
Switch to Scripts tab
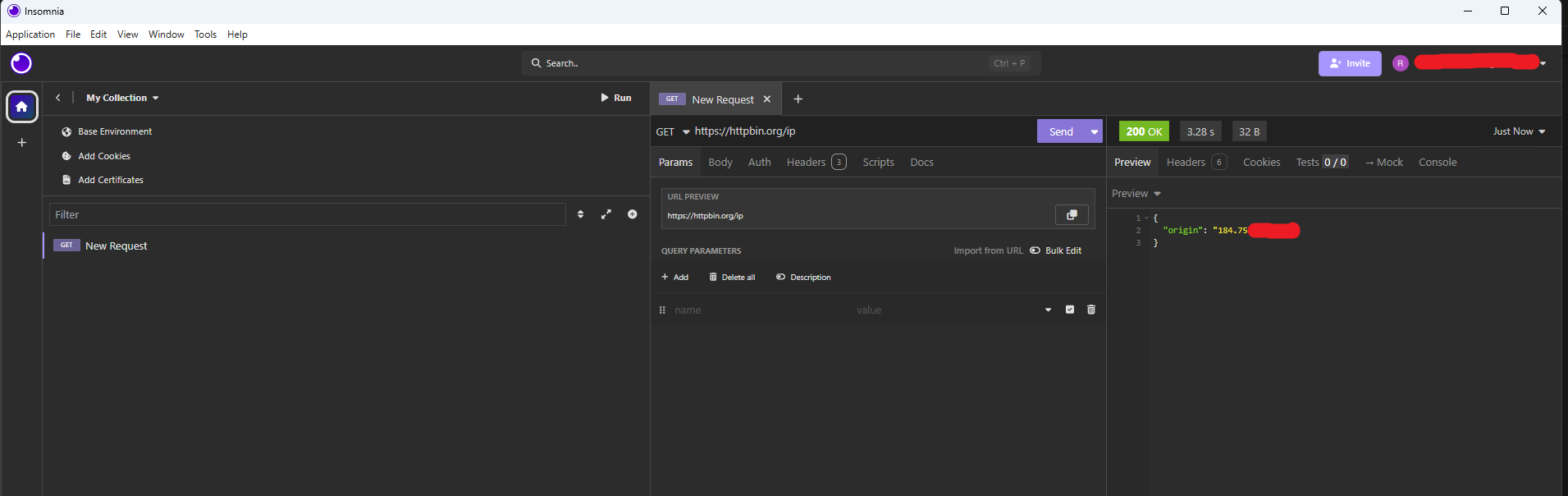[x=878, y=163]
